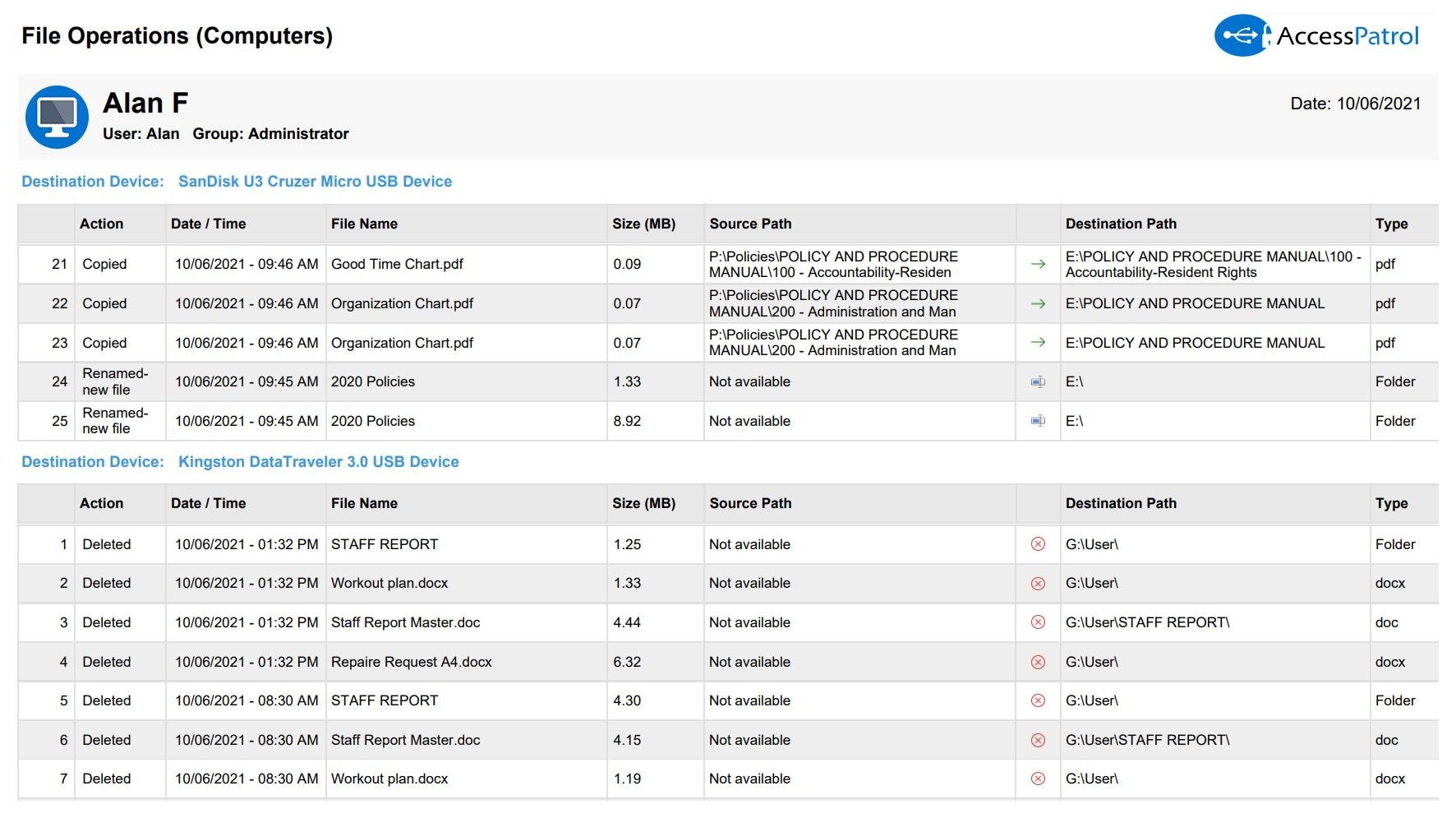1456x818 pixels.
Task: Click green arrow for Good Time Chart.pdf
Action: (1038, 264)
